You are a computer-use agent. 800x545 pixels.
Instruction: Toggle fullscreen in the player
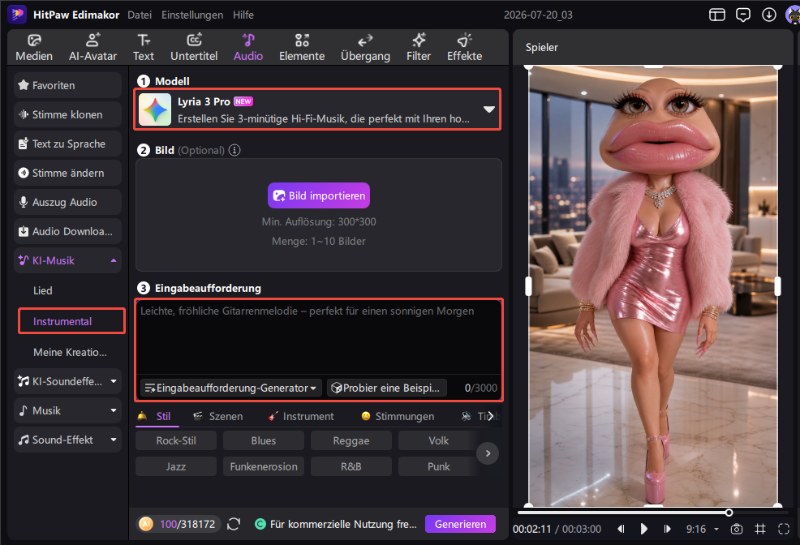tap(784, 529)
